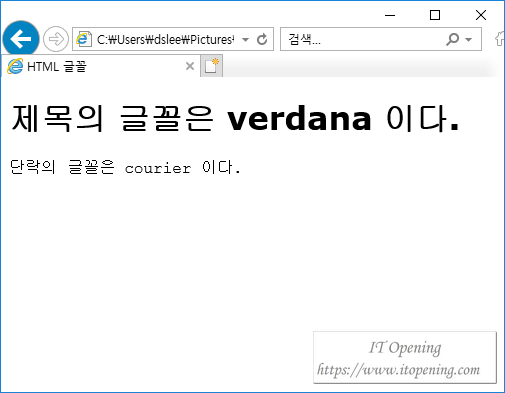Image resolution: width=505 pixels, height=393 pixels.
Task: Click the https://www.itopening.com watermark address
Action: (x=399, y=370)
